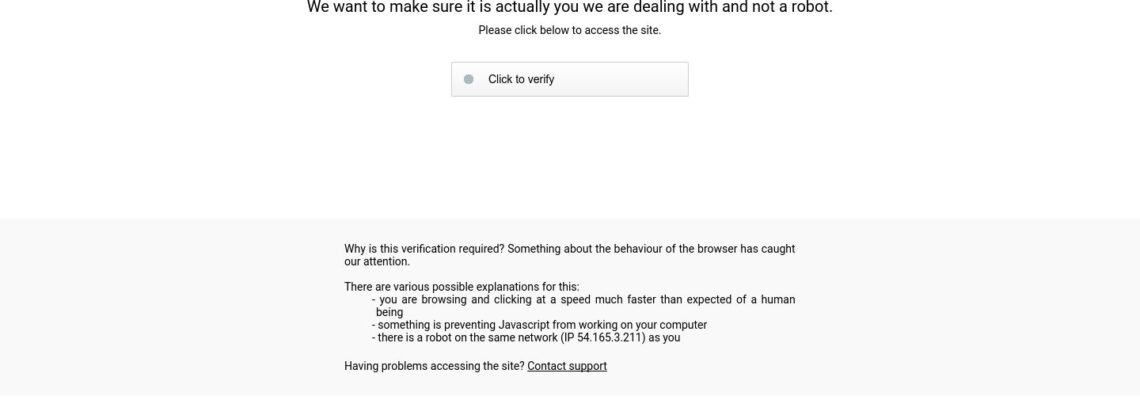This screenshot has height=400, width=1140.
Task: Click the IP address 54.165.3.211
Action: pyautogui.click(x=609, y=337)
